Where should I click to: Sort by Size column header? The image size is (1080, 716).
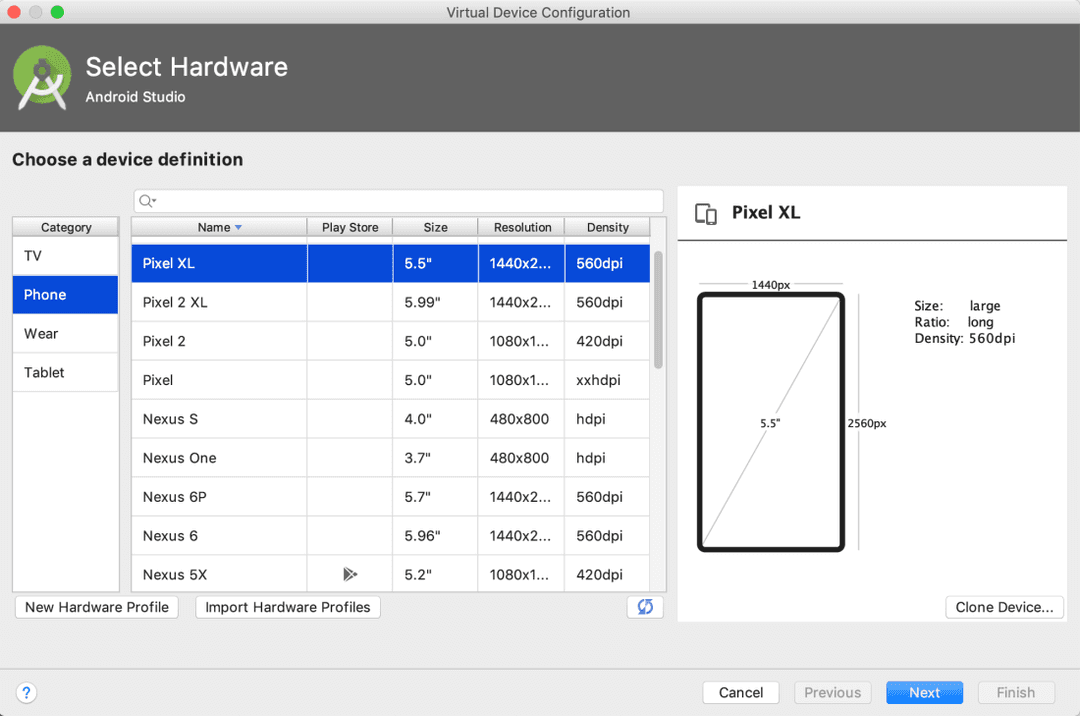[x=435, y=227]
